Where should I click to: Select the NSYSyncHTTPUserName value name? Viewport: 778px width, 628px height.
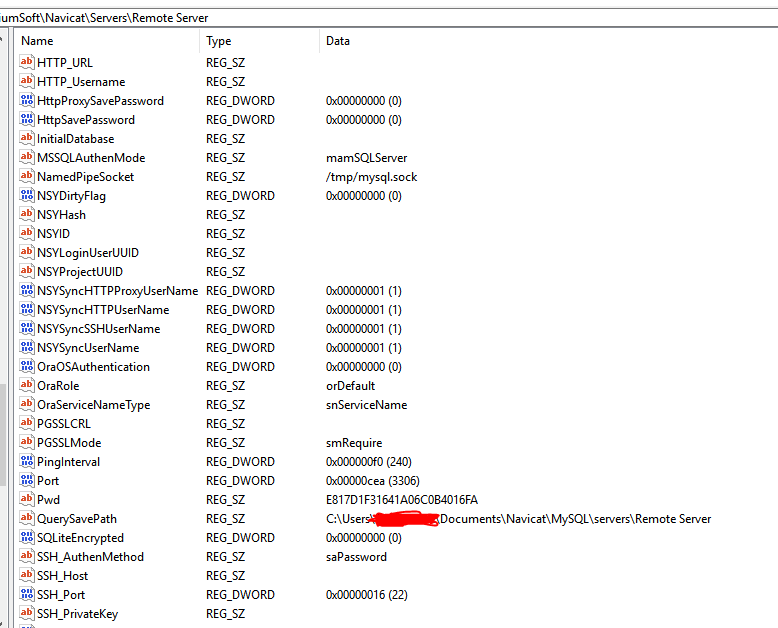pos(103,310)
